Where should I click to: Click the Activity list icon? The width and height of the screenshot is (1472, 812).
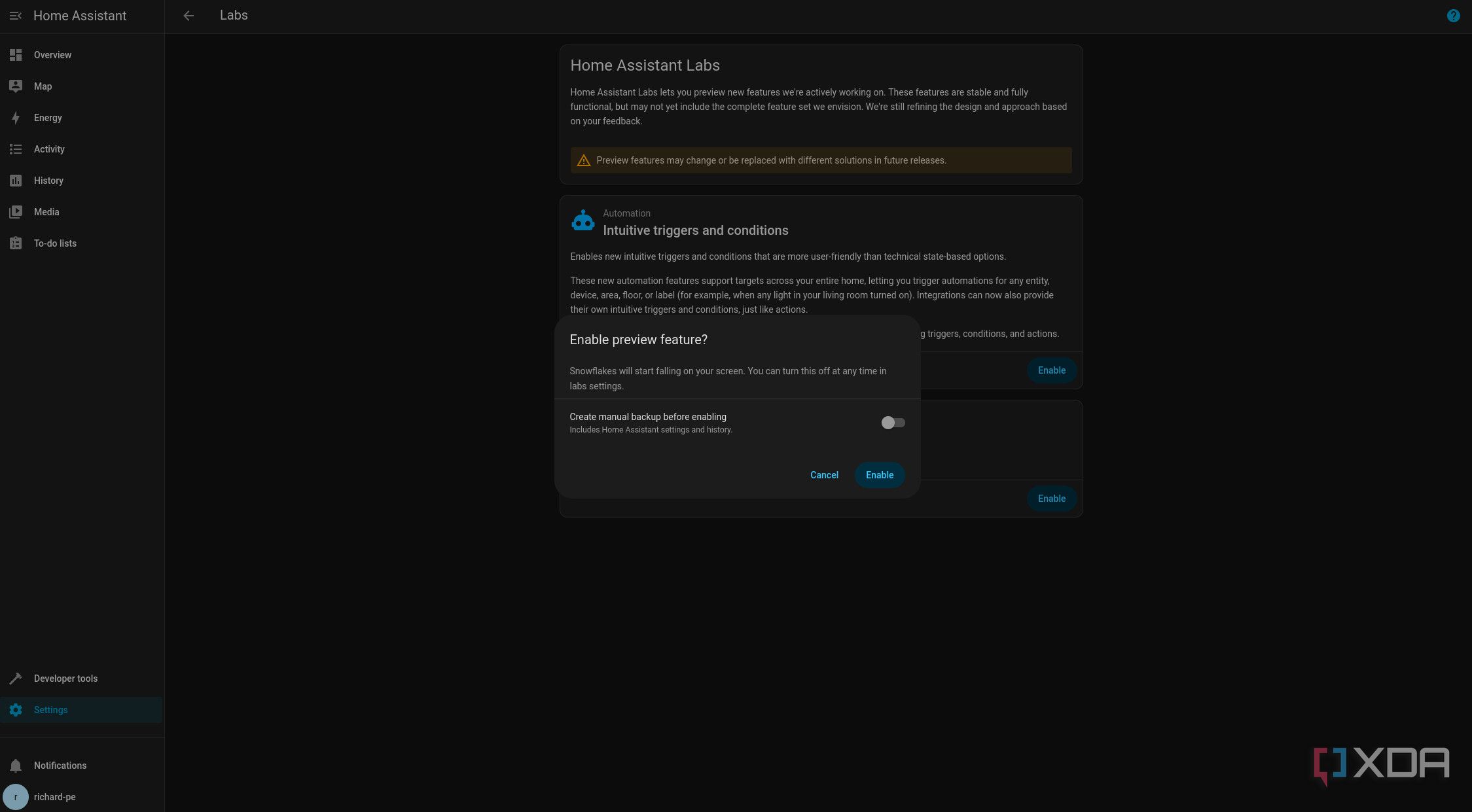[x=16, y=149]
